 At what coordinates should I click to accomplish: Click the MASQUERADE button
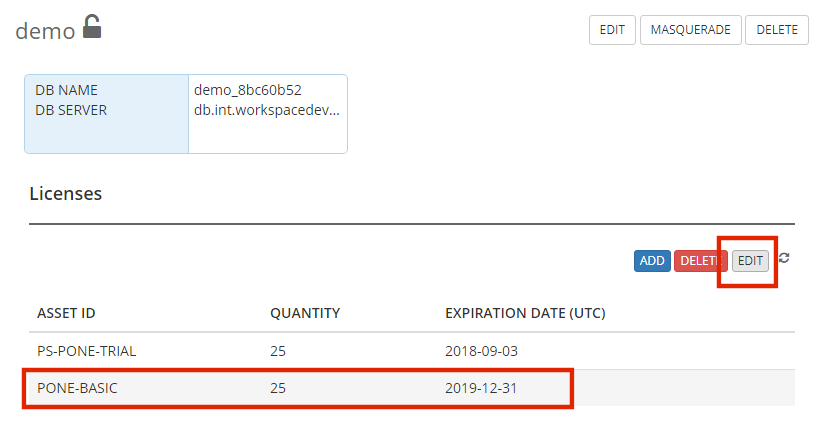coord(691,30)
